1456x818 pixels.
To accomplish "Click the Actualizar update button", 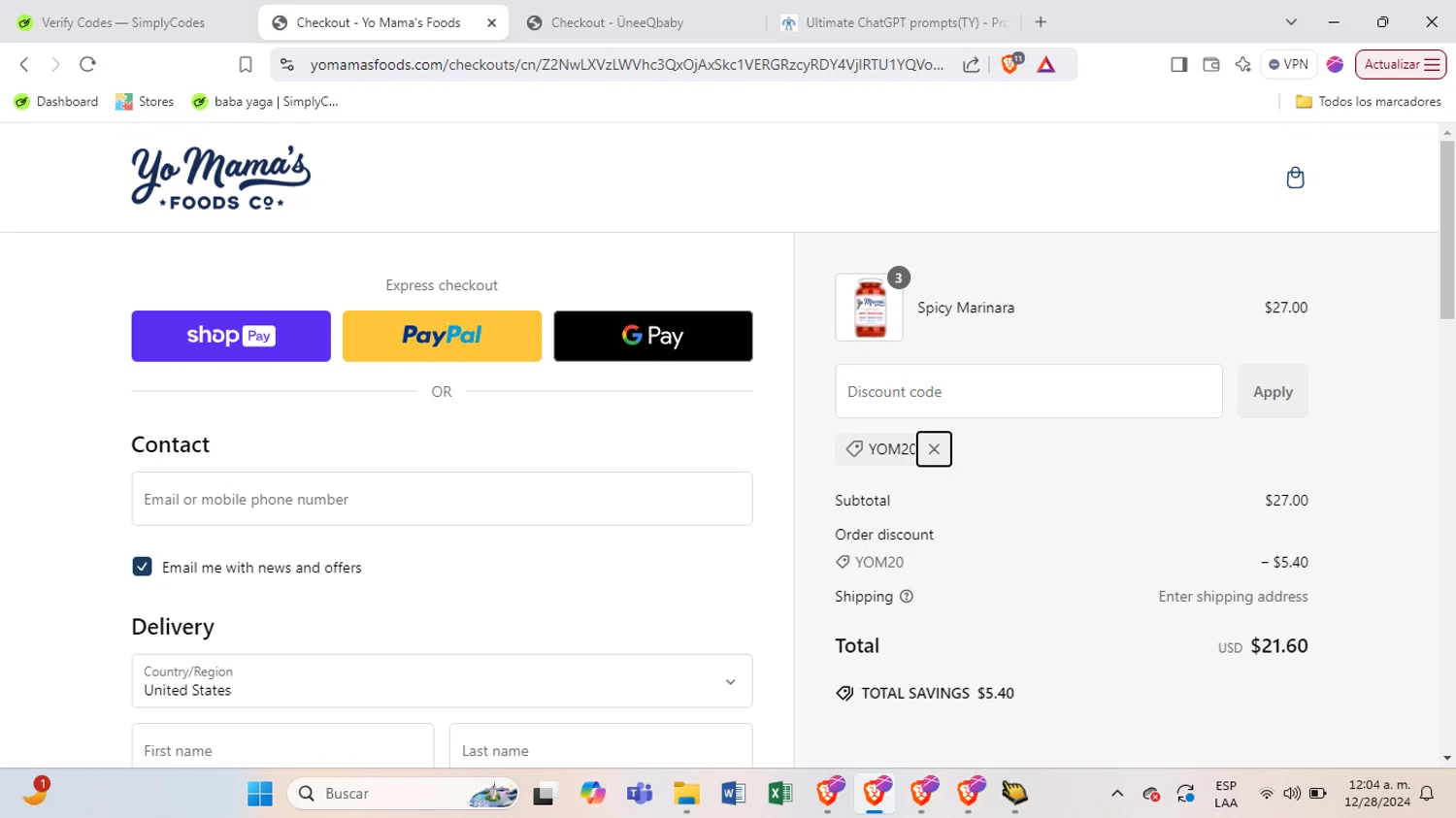I will coord(1401,64).
